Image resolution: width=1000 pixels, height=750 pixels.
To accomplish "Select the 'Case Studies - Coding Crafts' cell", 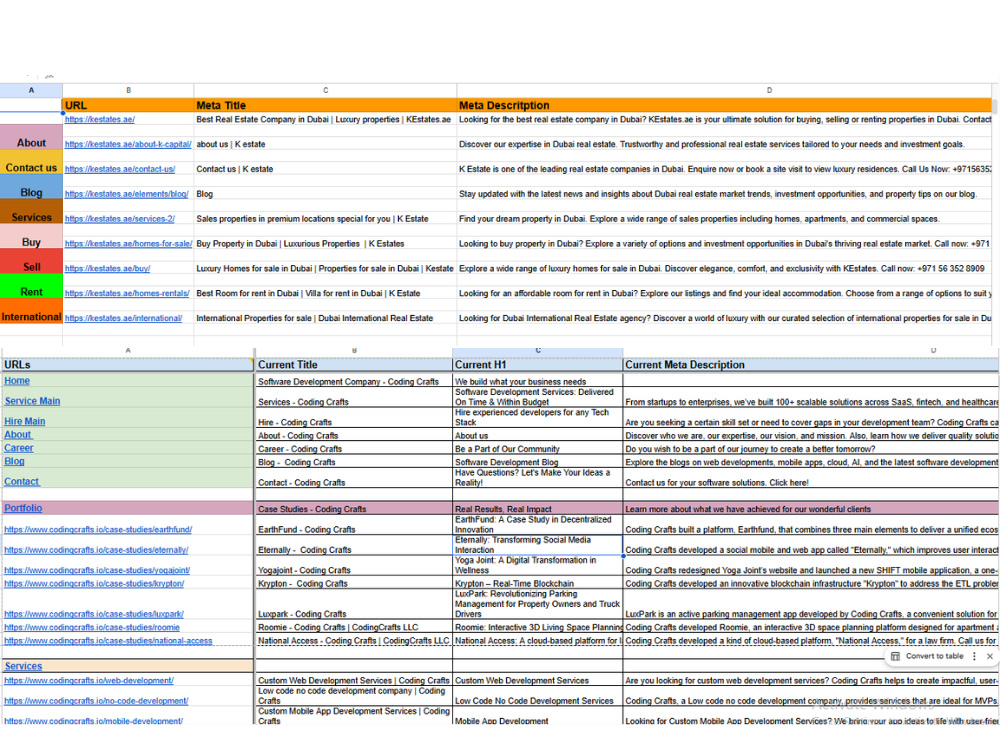I will (x=354, y=509).
